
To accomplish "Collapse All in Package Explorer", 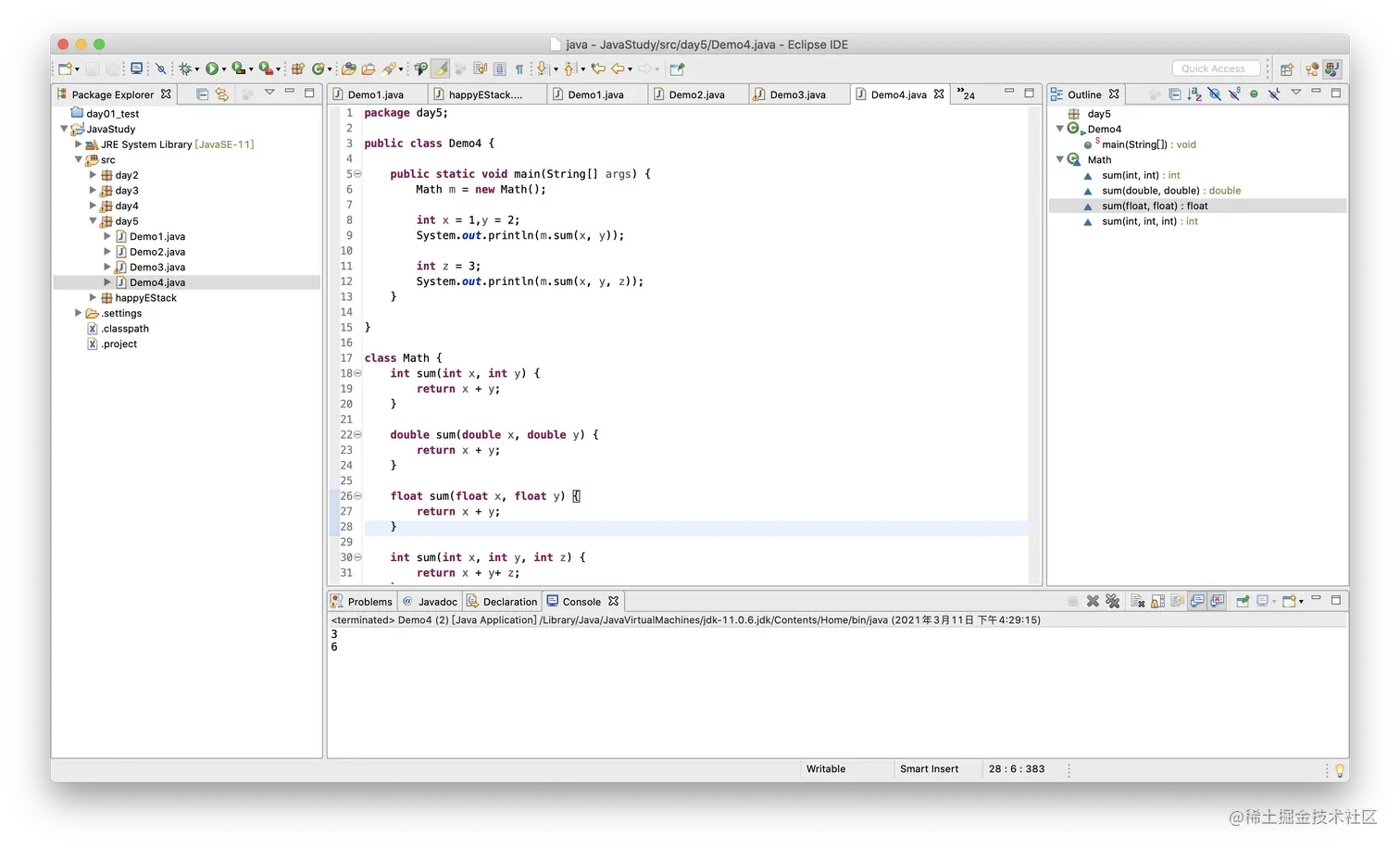I will (202, 94).
